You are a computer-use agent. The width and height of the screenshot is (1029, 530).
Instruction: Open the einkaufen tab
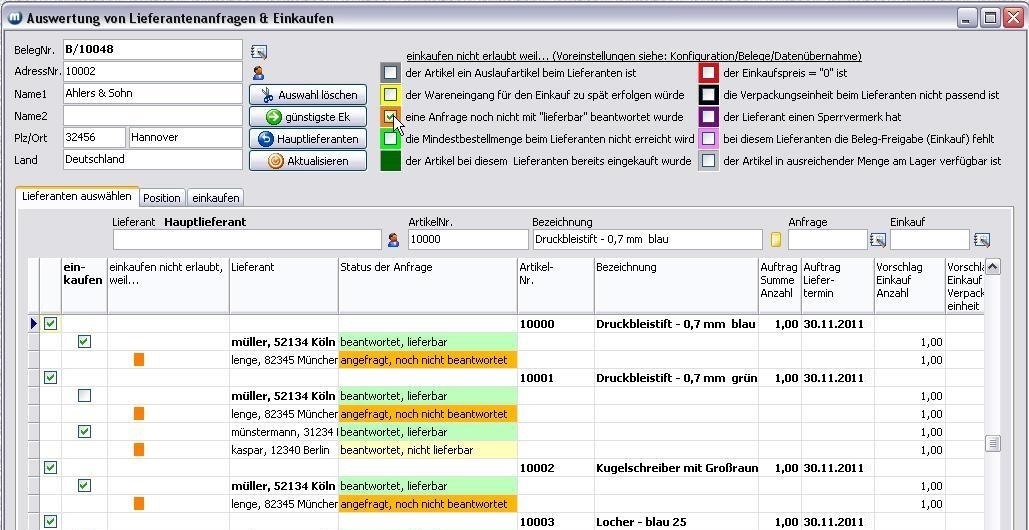215,198
